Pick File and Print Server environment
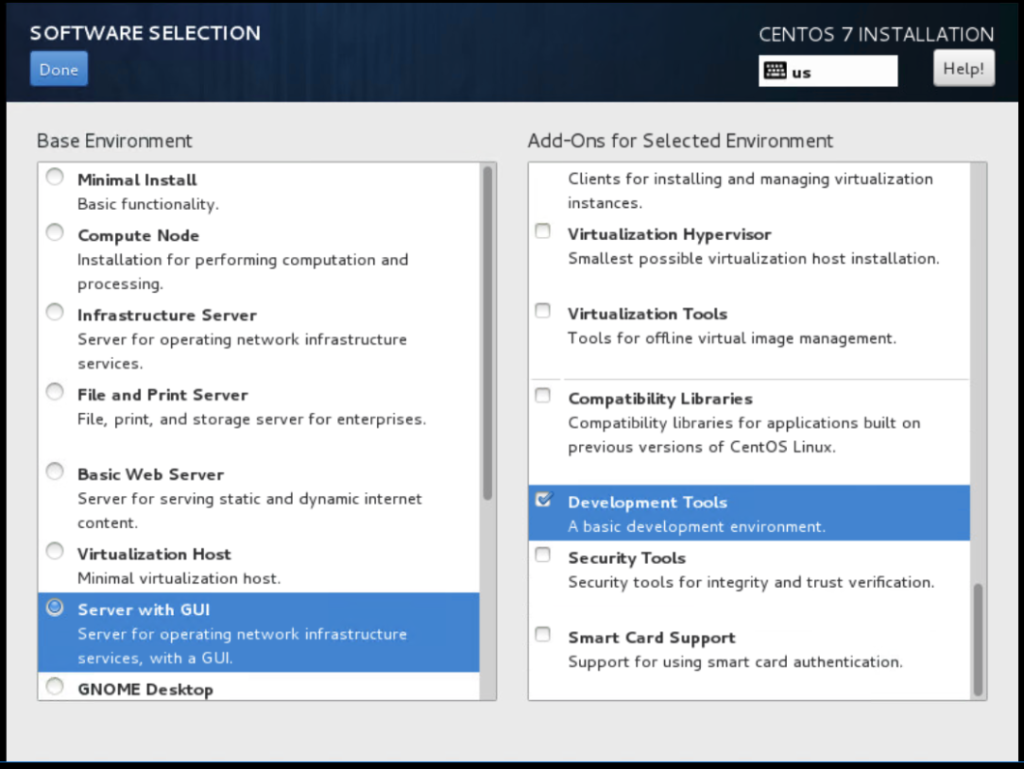Screen dimensions: 1024x769 (56, 393)
